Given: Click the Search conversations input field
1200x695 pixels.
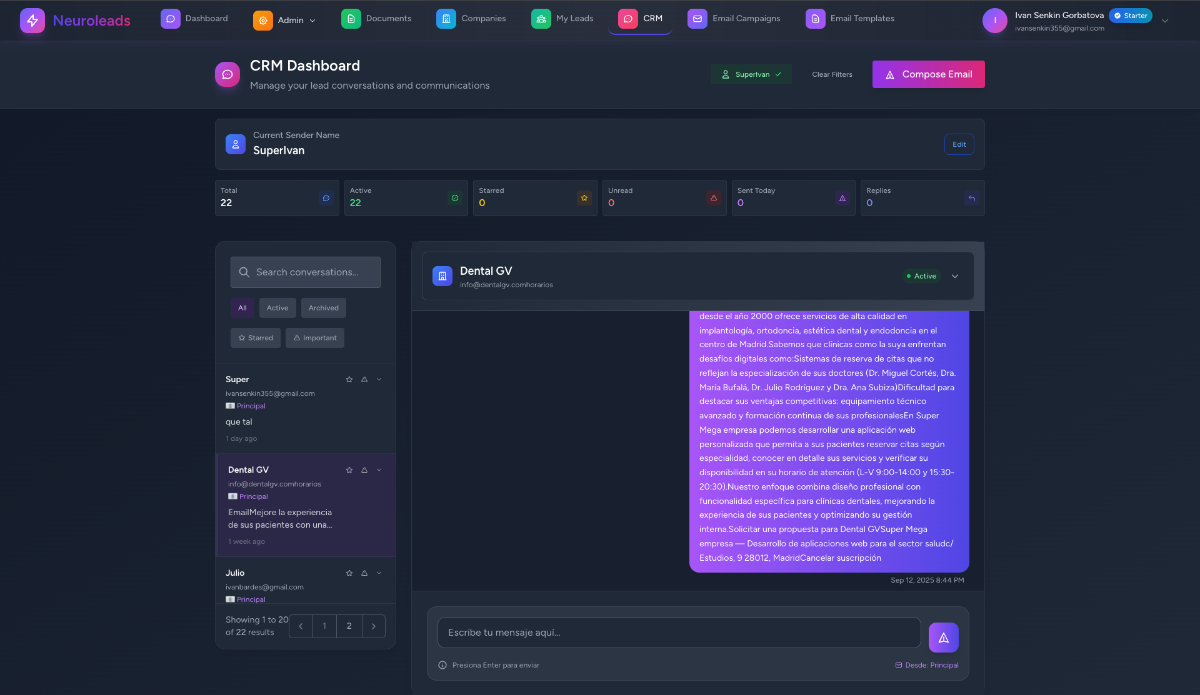Looking at the screenshot, I should pos(305,272).
